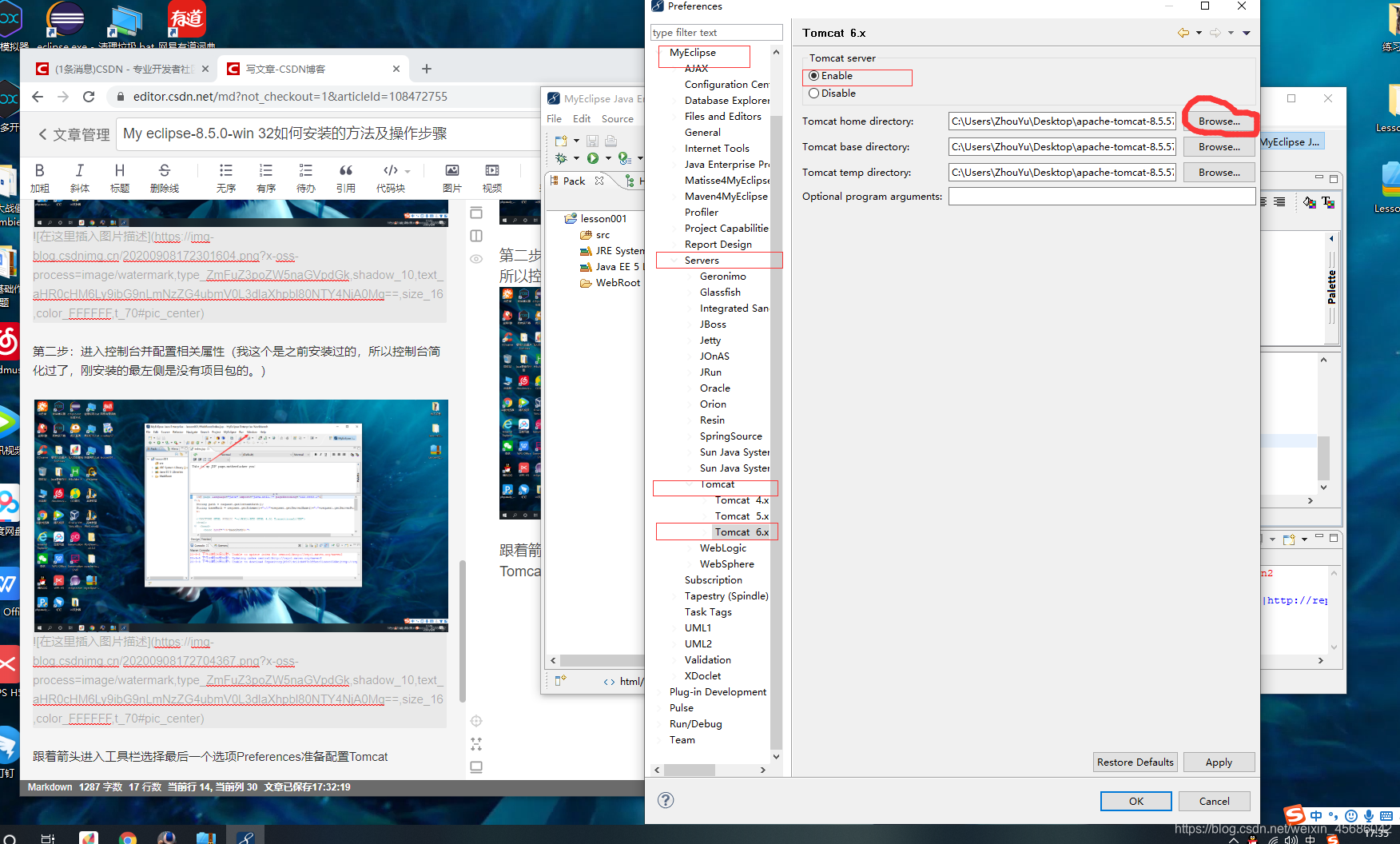Image resolution: width=1400 pixels, height=844 pixels.
Task: Close the Package Explorer view tab
Action: pos(599,181)
